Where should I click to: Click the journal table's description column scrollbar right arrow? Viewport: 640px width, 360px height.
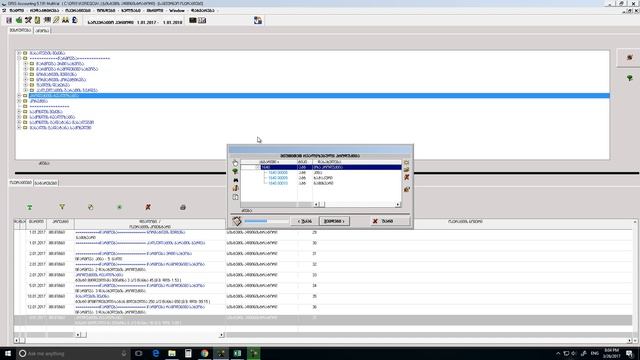click(222, 335)
